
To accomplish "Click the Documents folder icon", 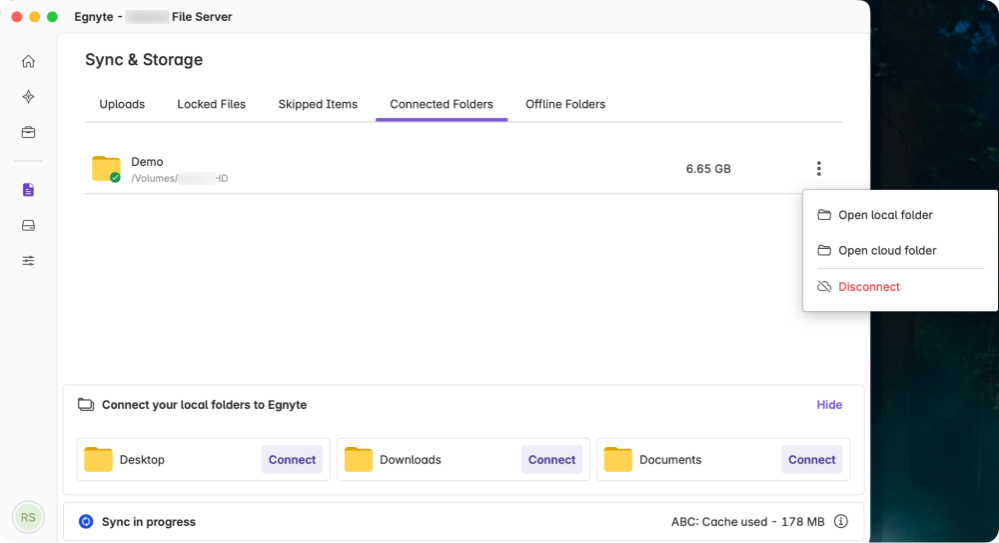I will (x=618, y=460).
